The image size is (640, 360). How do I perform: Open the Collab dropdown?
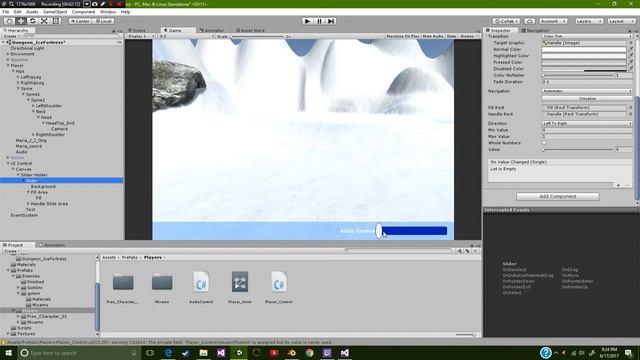click(506, 21)
